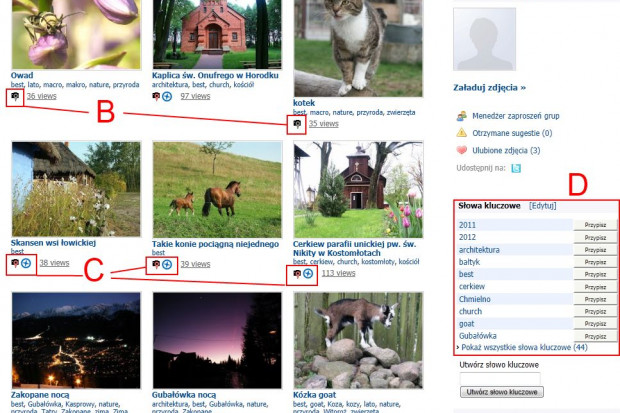Click Przypisz button for keyword goat

click(x=595, y=324)
